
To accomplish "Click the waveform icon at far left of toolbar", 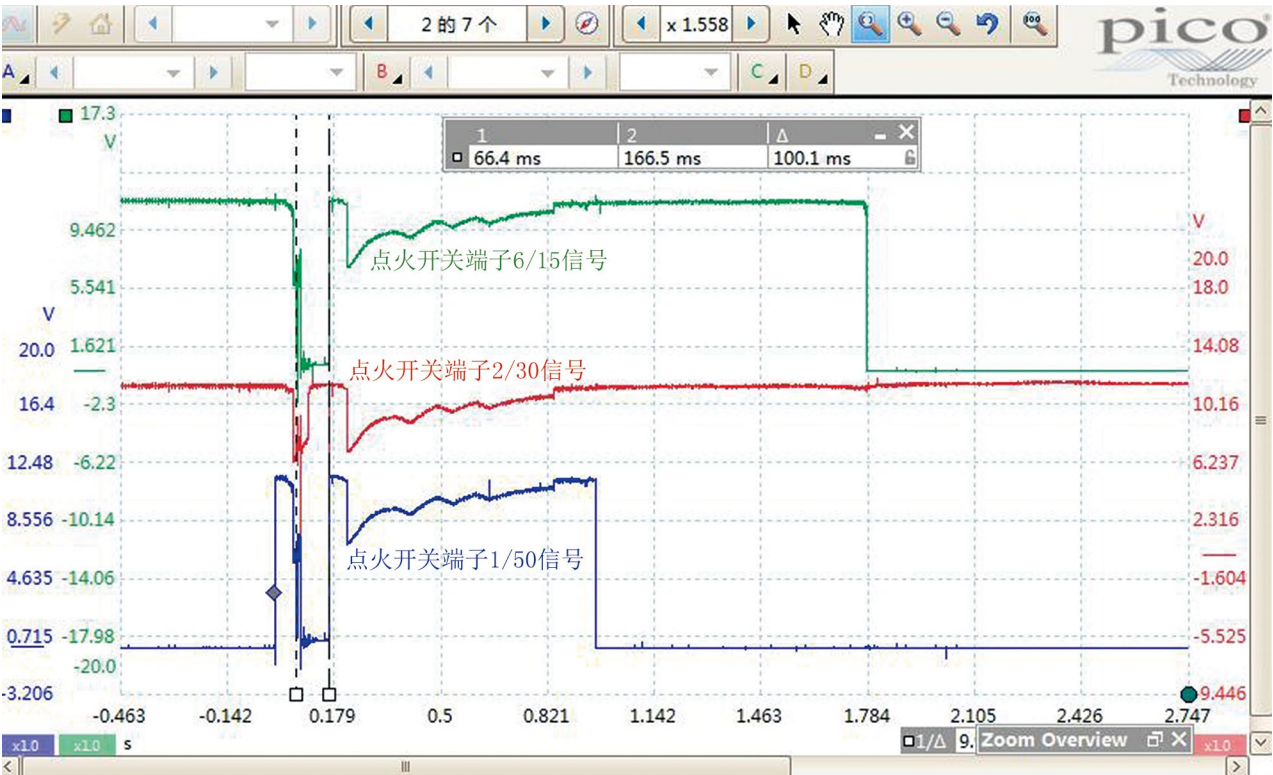I will coord(15,24).
